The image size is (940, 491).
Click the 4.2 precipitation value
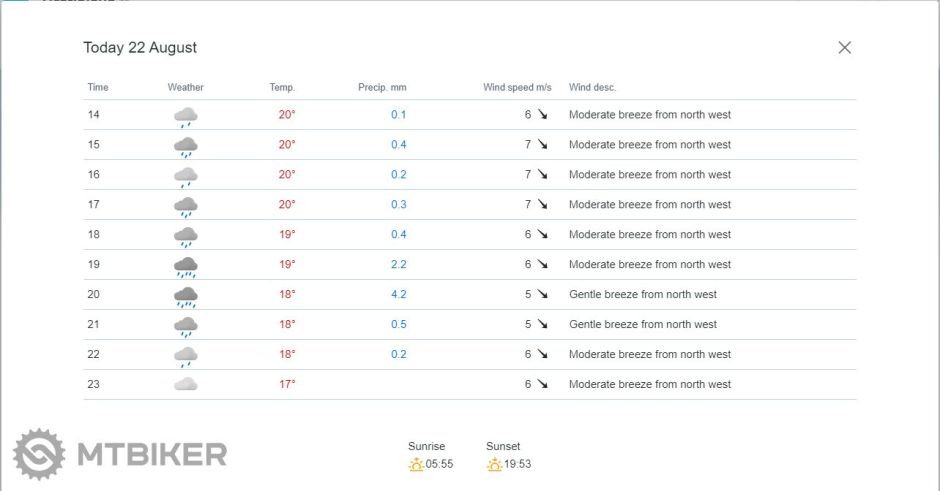[x=398, y=295]
